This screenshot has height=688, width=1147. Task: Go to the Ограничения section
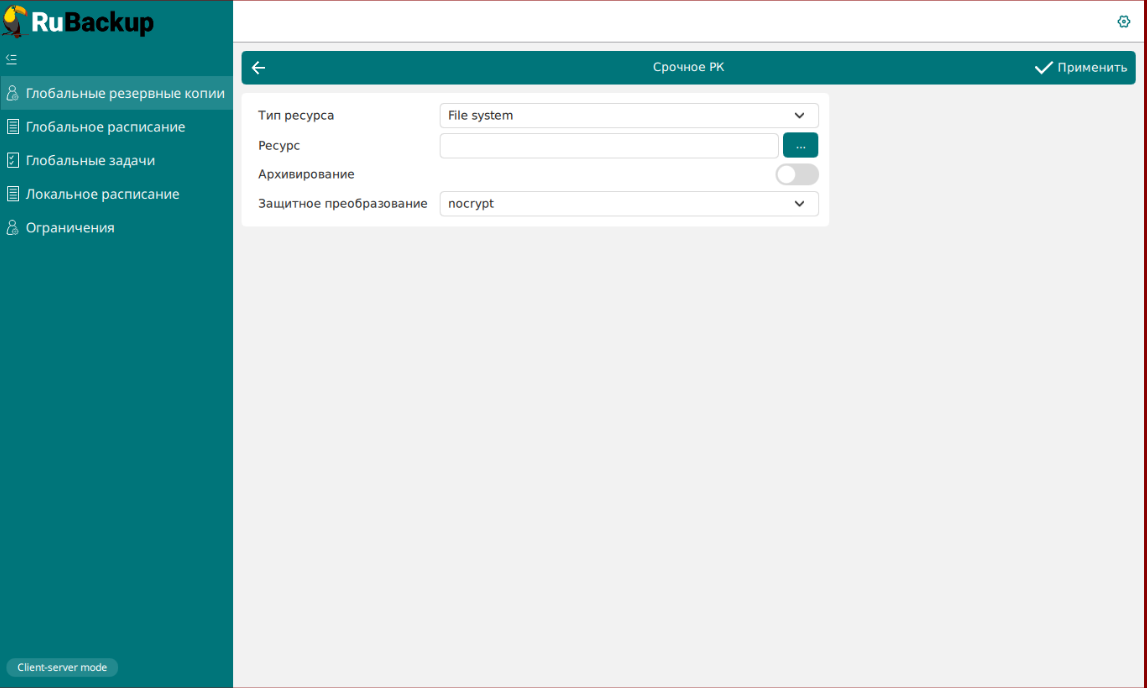tap(70, 228)
